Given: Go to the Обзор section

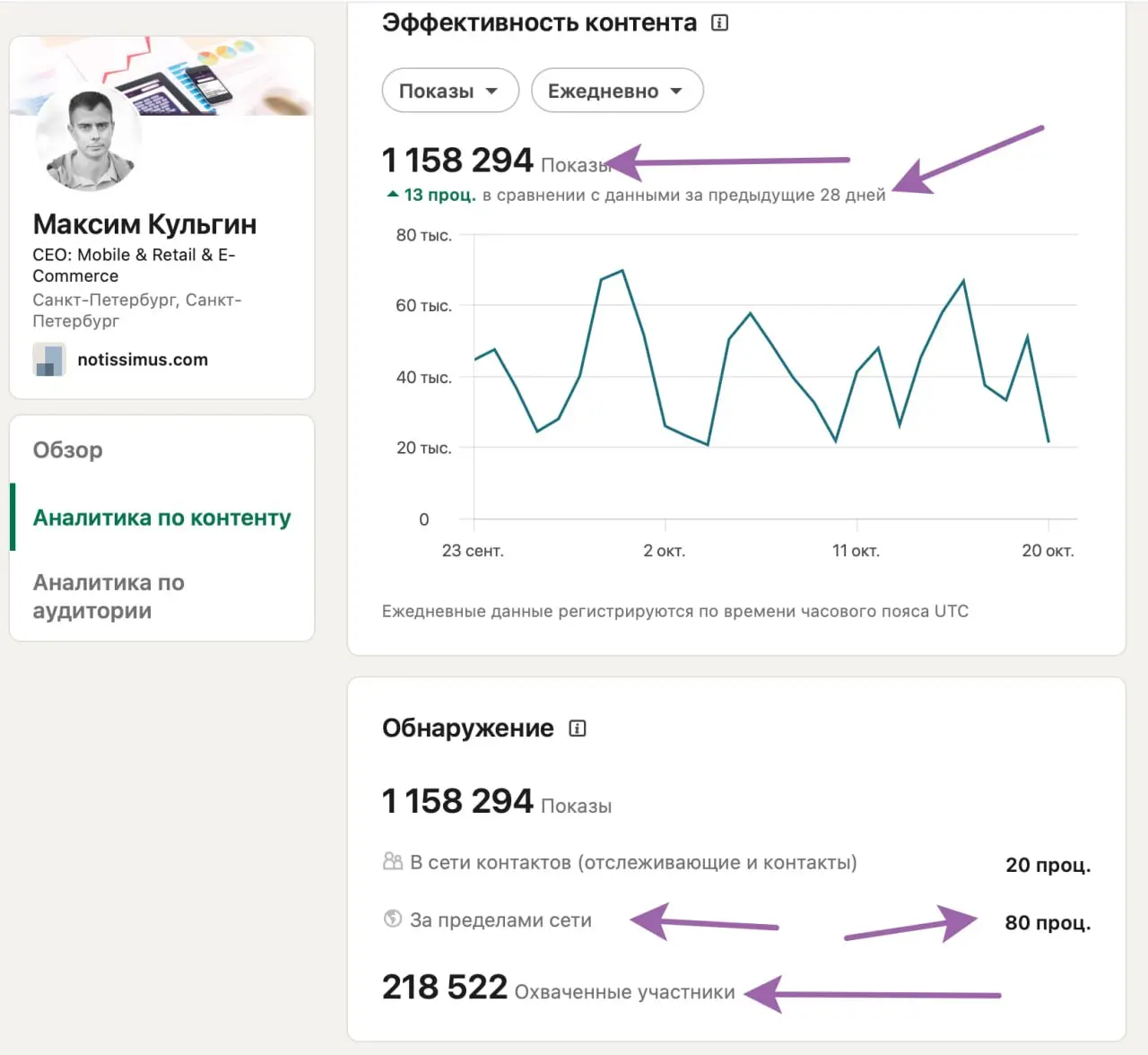Looking at the screenshot, I should (x=68, y=450).
